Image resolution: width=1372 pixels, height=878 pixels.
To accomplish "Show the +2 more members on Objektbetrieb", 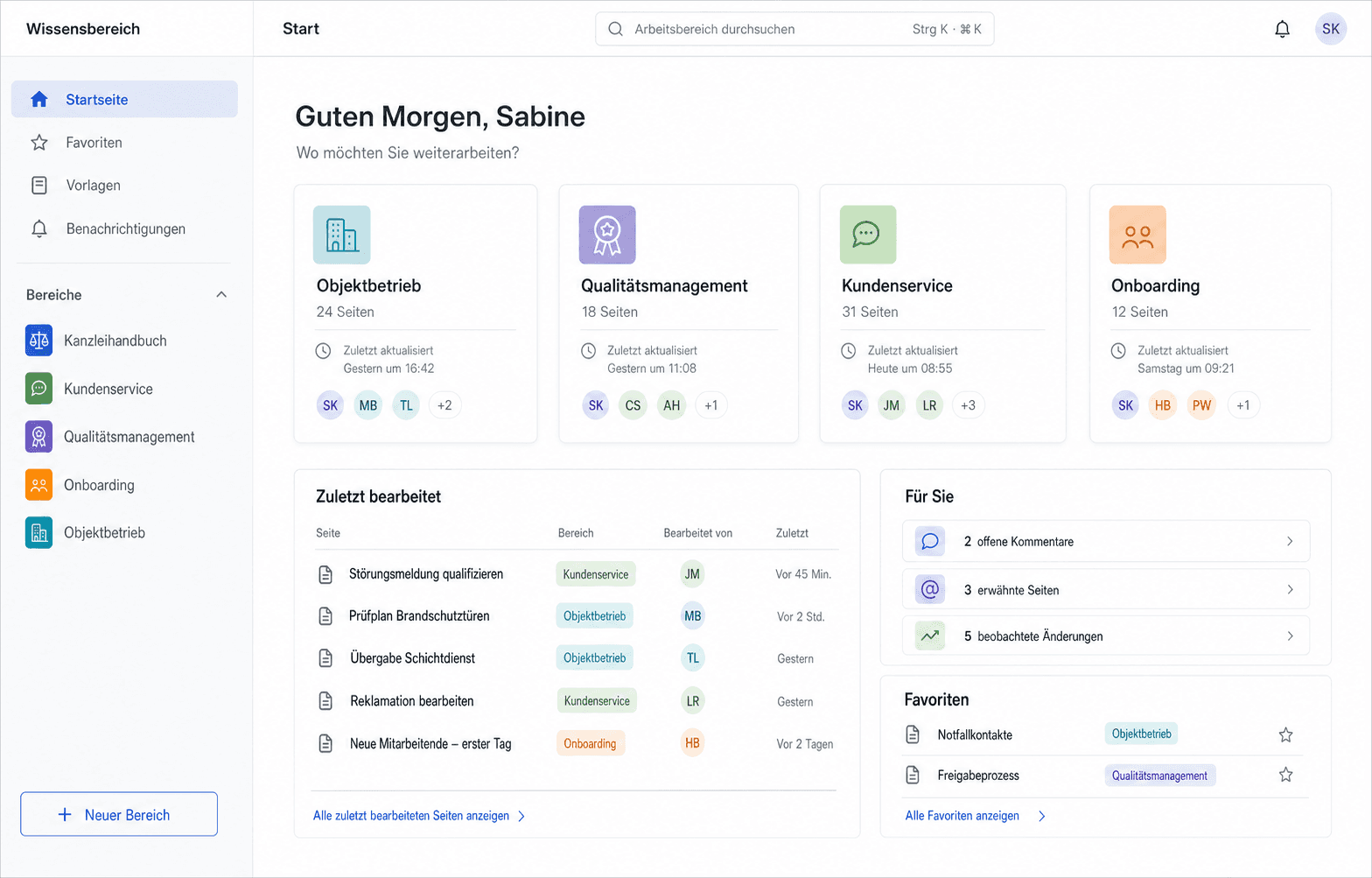I will (444, 405).
